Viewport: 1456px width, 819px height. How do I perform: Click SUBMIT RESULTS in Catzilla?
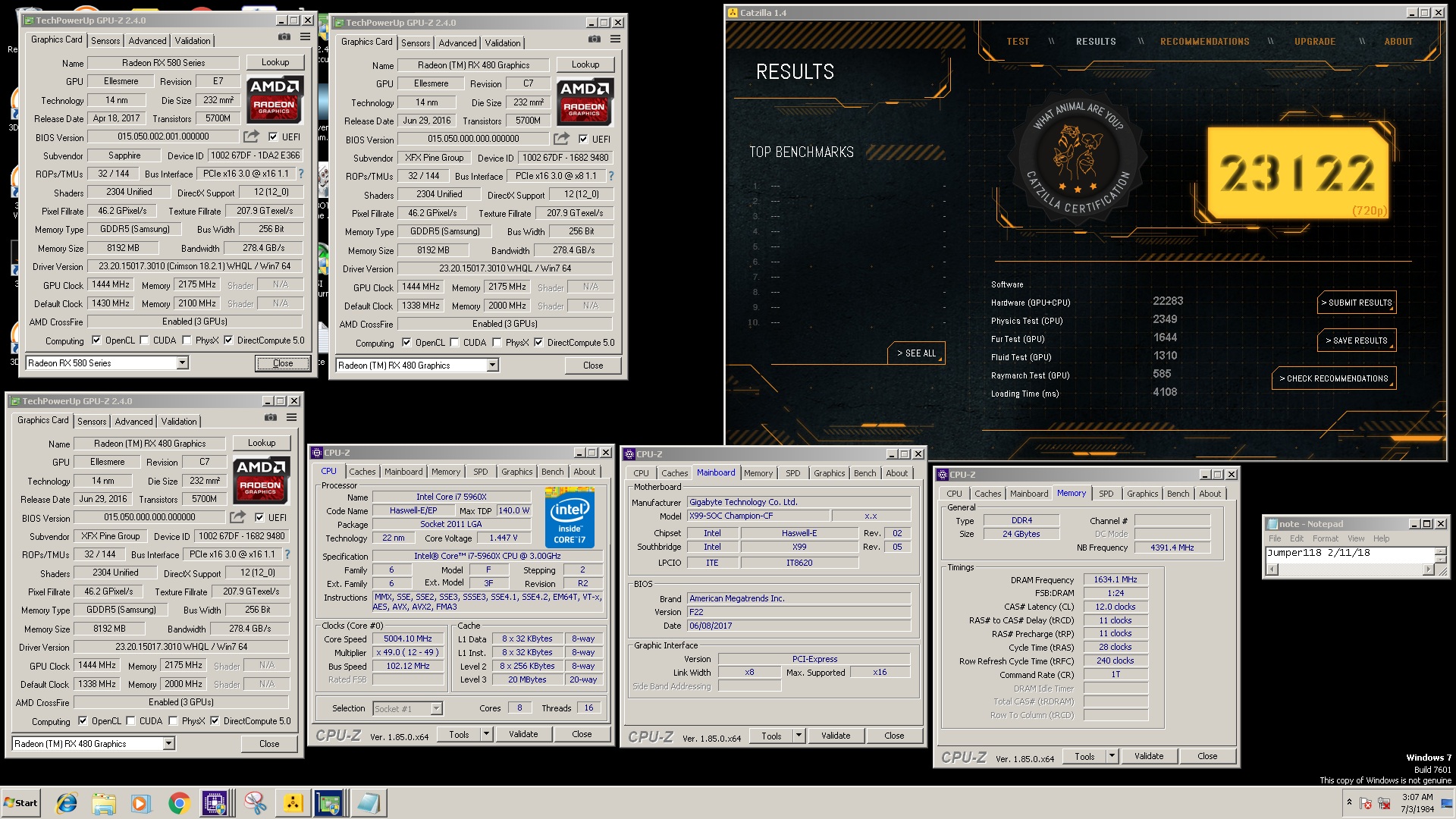[1356, 303]
